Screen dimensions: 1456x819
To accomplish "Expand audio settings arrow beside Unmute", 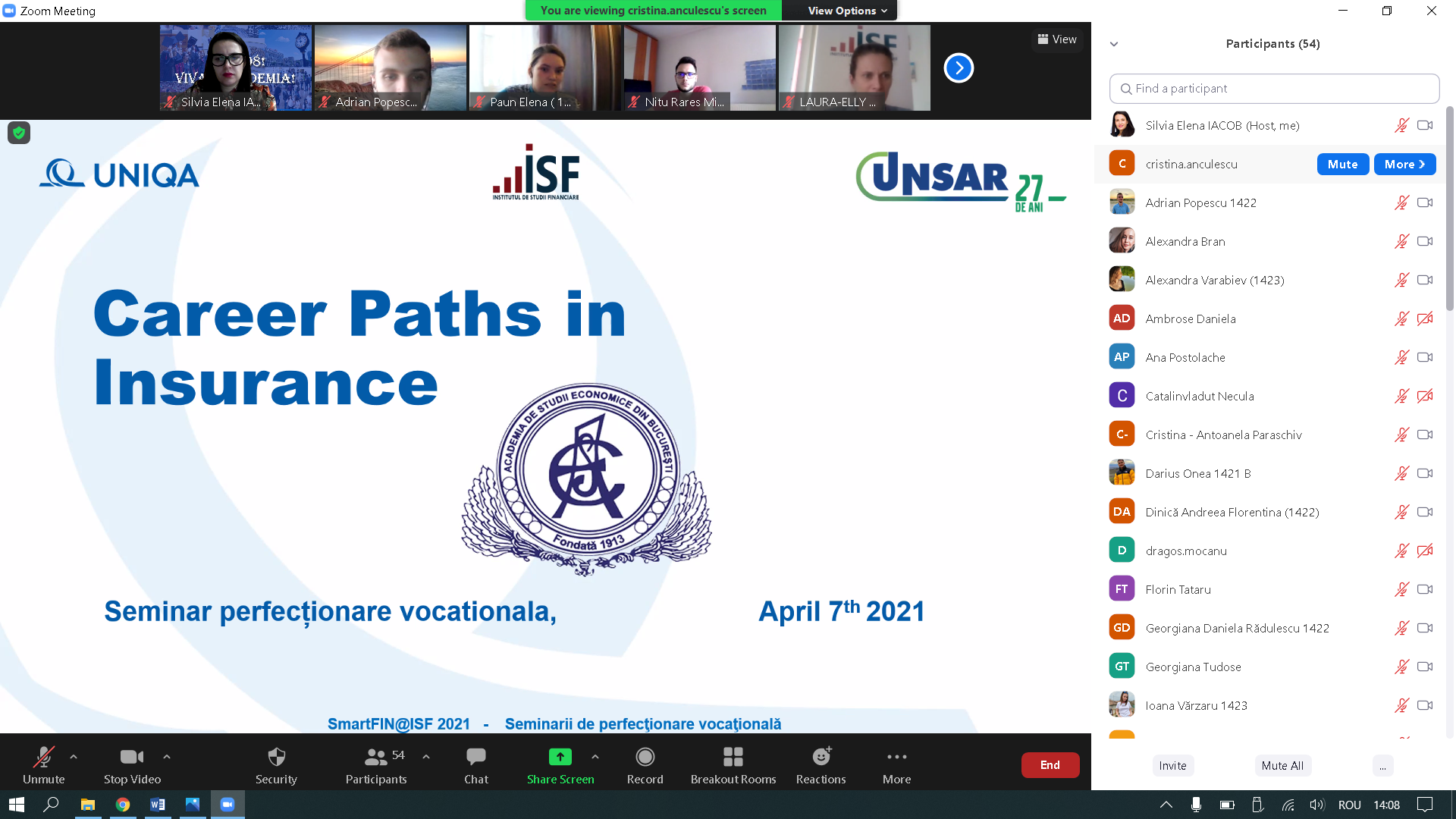I will coord(74,756).
